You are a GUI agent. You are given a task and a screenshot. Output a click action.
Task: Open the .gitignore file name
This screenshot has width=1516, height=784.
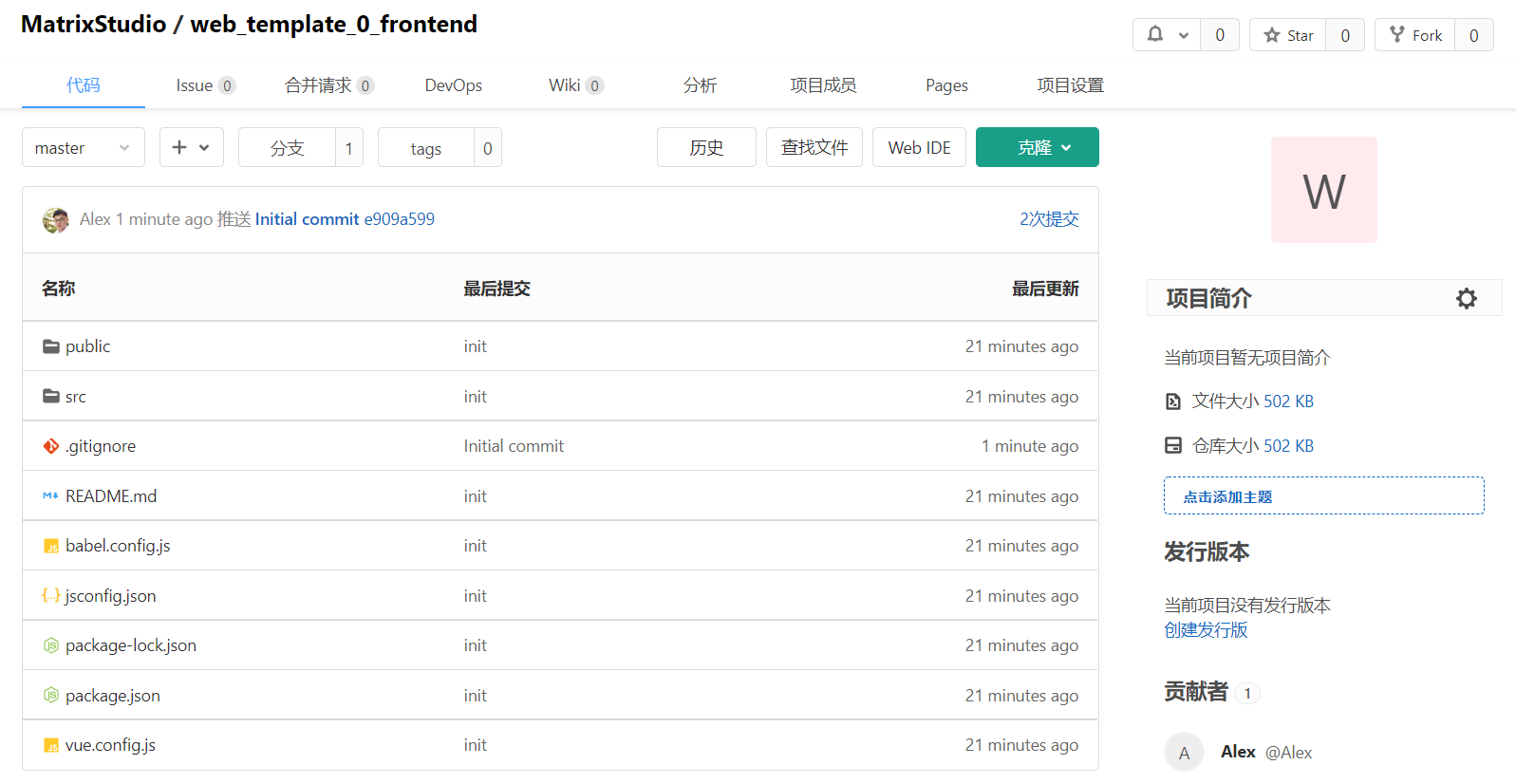click(101, 446)
